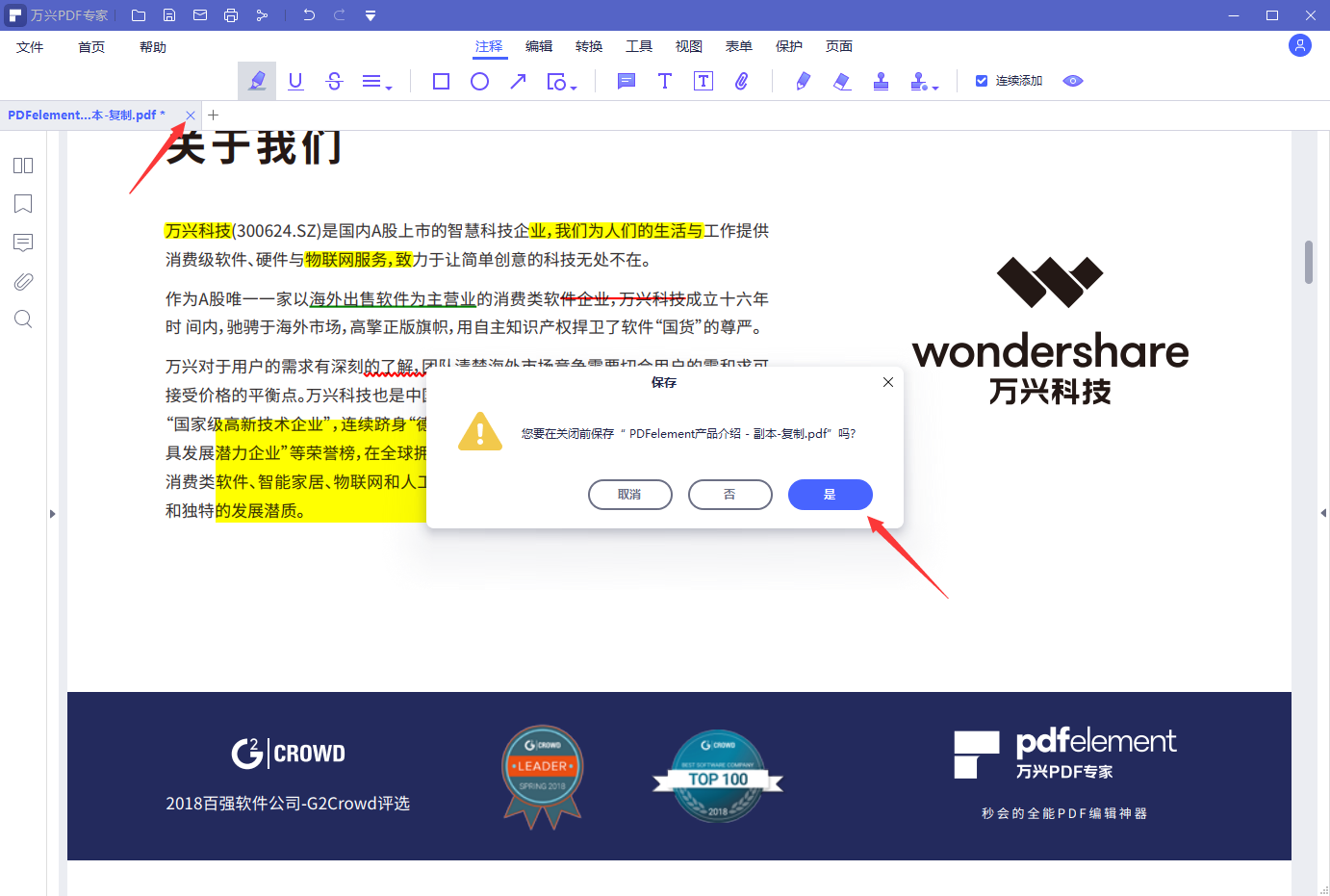Open the page thumbnails panel
Image resolution: width=1330 pixels, height=896 pixels.
(x=22, y=166)
